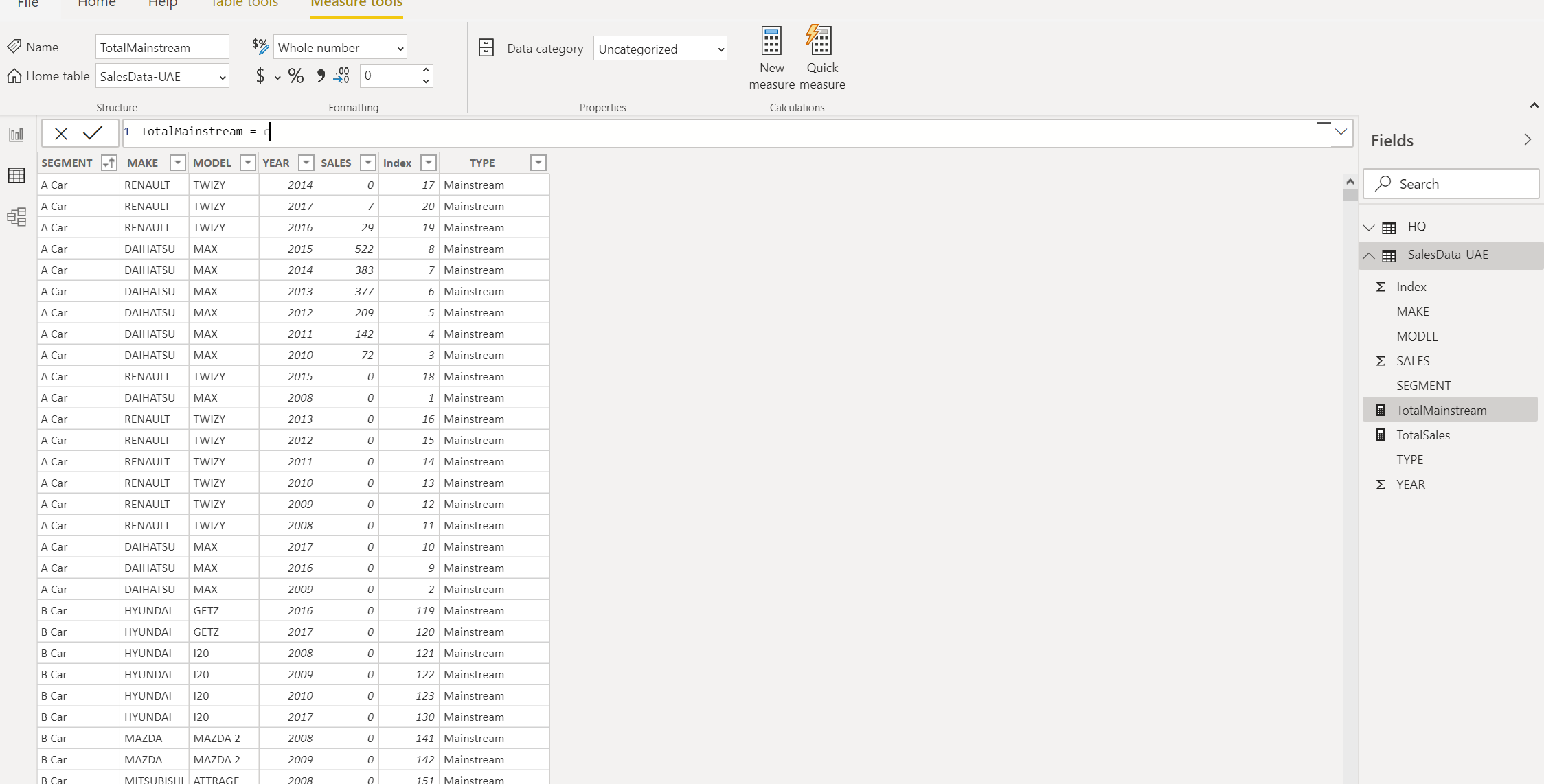The width and height of the screenshot is (1544, 784).
Task: Collapse the SalesData-UAE table in Fields
Action: pyautogui.click(x=1369, y=255)
